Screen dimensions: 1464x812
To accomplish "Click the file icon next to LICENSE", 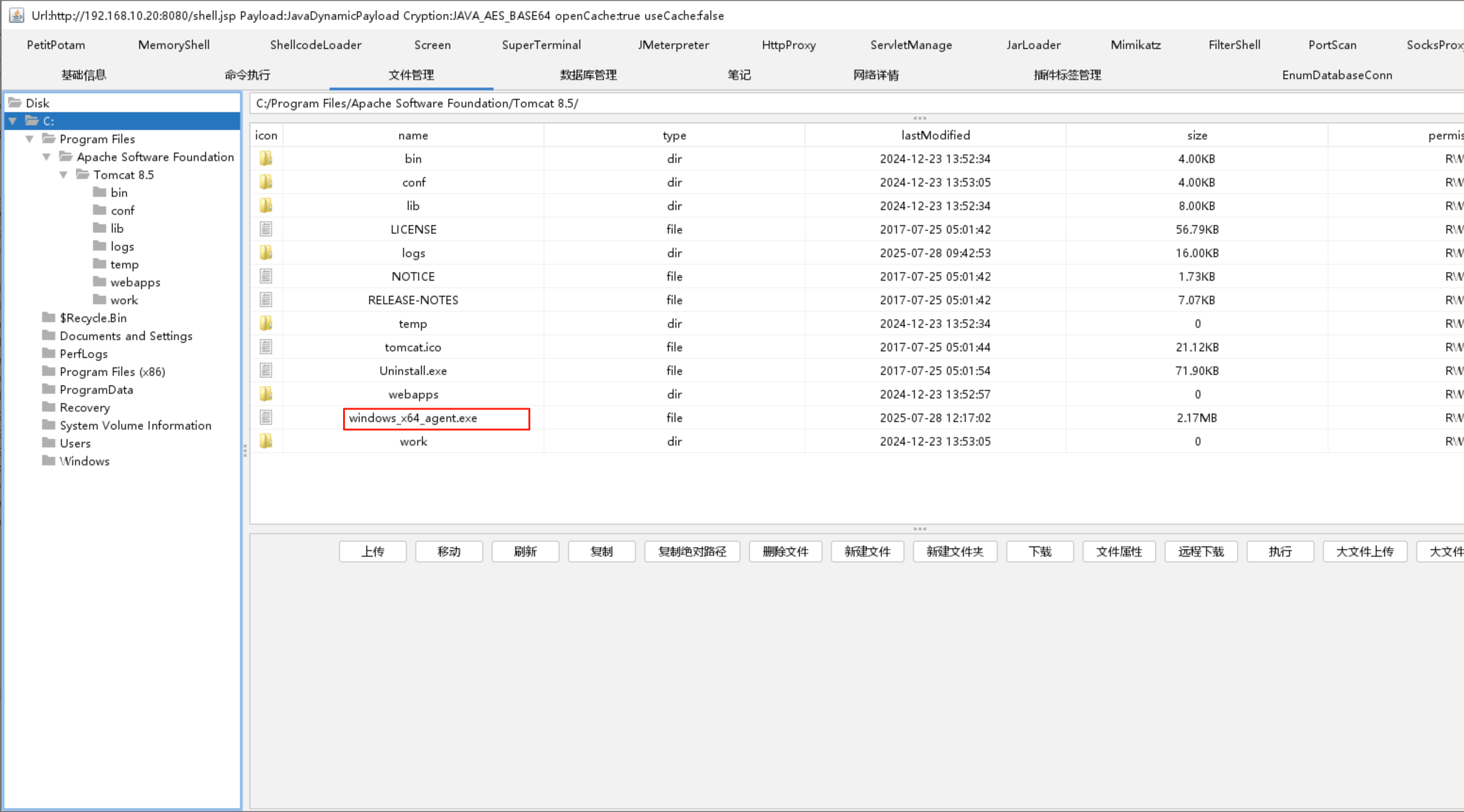I will click(x=266, y=229).
